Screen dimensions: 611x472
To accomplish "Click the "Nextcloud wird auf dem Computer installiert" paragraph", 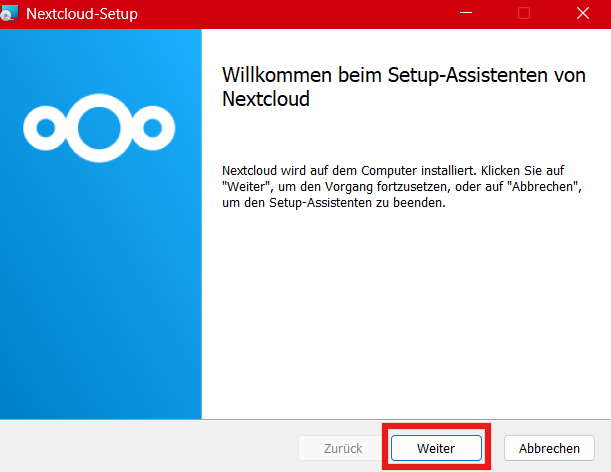I will coord(402,187).
